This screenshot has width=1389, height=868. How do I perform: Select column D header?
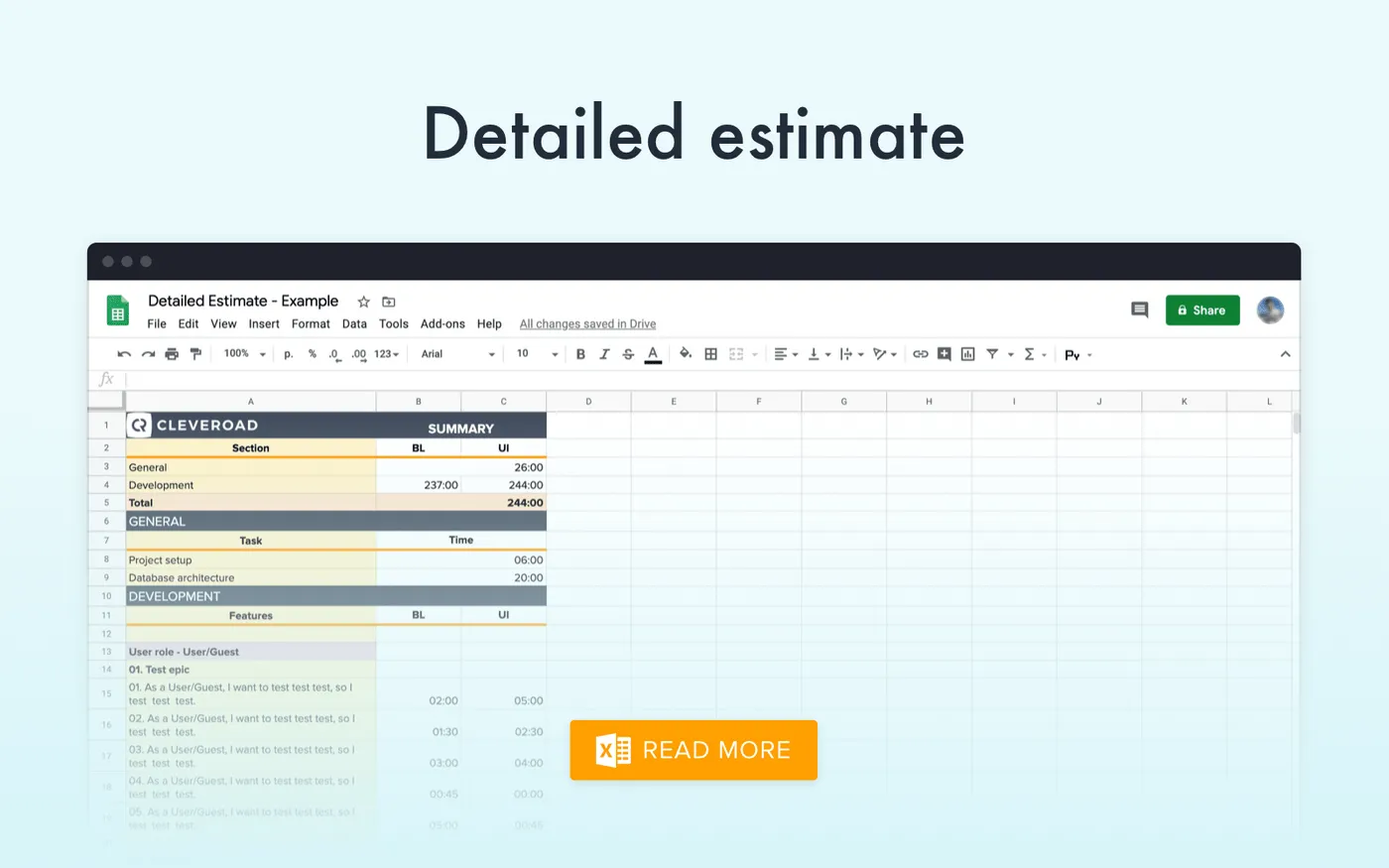(x=588, y=402)
